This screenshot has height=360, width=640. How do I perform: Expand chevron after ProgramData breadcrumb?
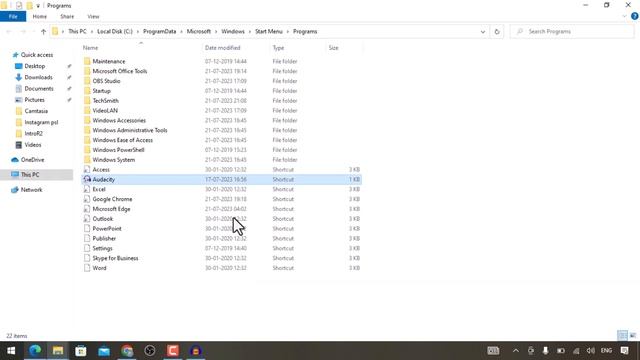coord(182,31)
